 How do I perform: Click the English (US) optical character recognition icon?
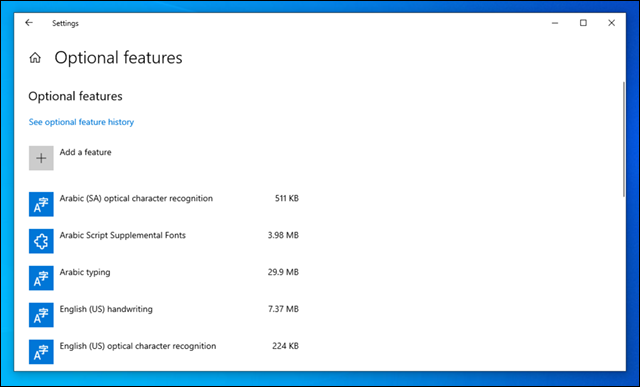pos(41,352)
